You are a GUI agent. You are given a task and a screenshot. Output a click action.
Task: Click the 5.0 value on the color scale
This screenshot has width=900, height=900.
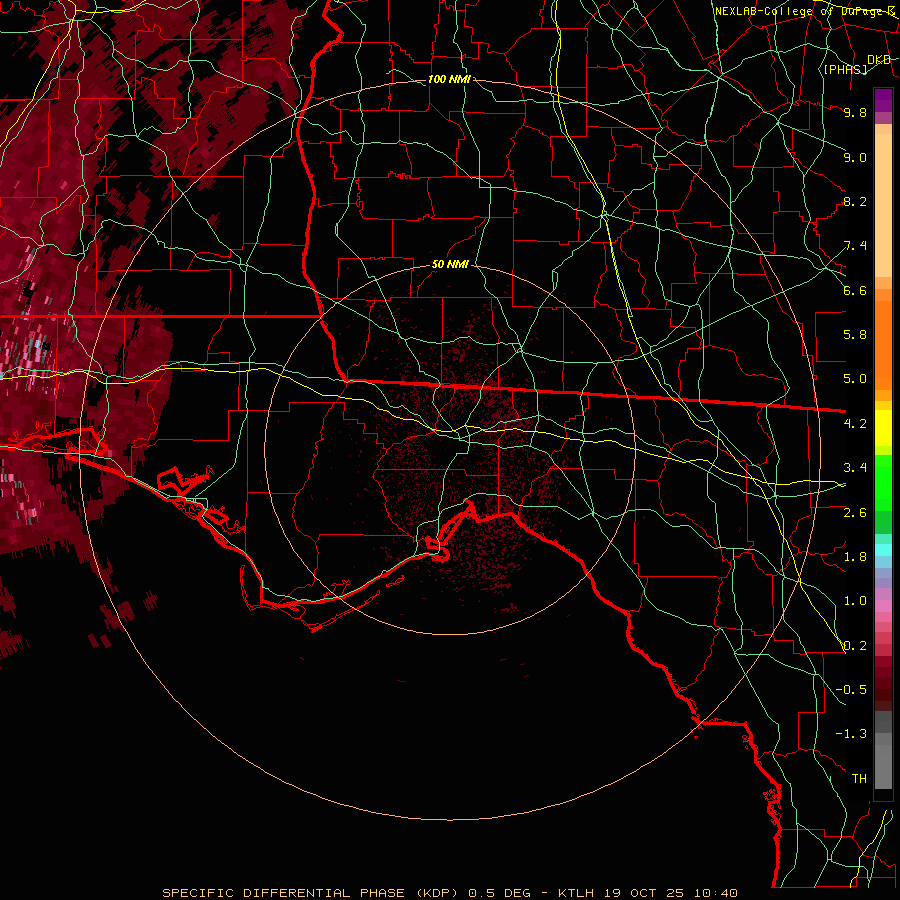coord(855,379)
